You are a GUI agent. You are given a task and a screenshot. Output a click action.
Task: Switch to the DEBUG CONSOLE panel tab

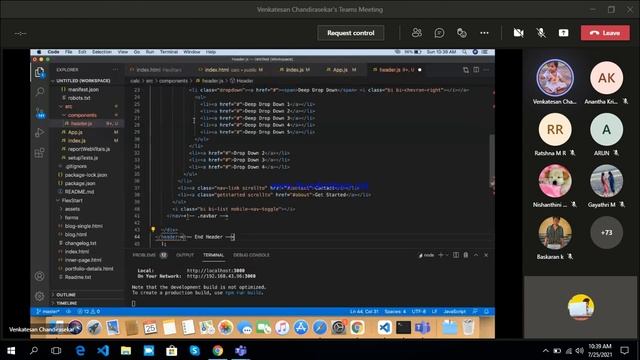pyautogui.click(x=251, y=255)
